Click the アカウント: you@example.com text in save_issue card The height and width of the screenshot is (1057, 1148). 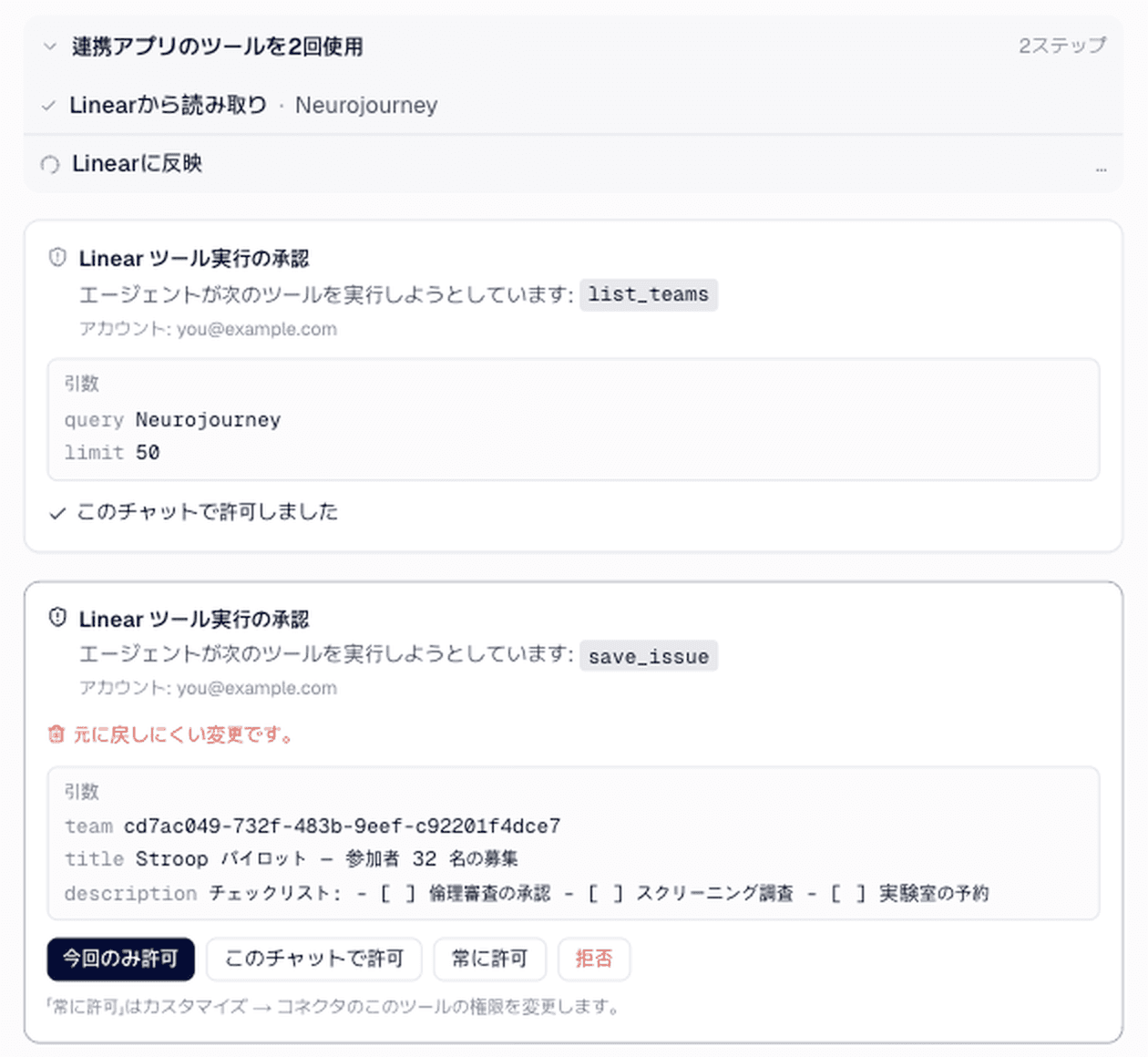pos(208,688)
